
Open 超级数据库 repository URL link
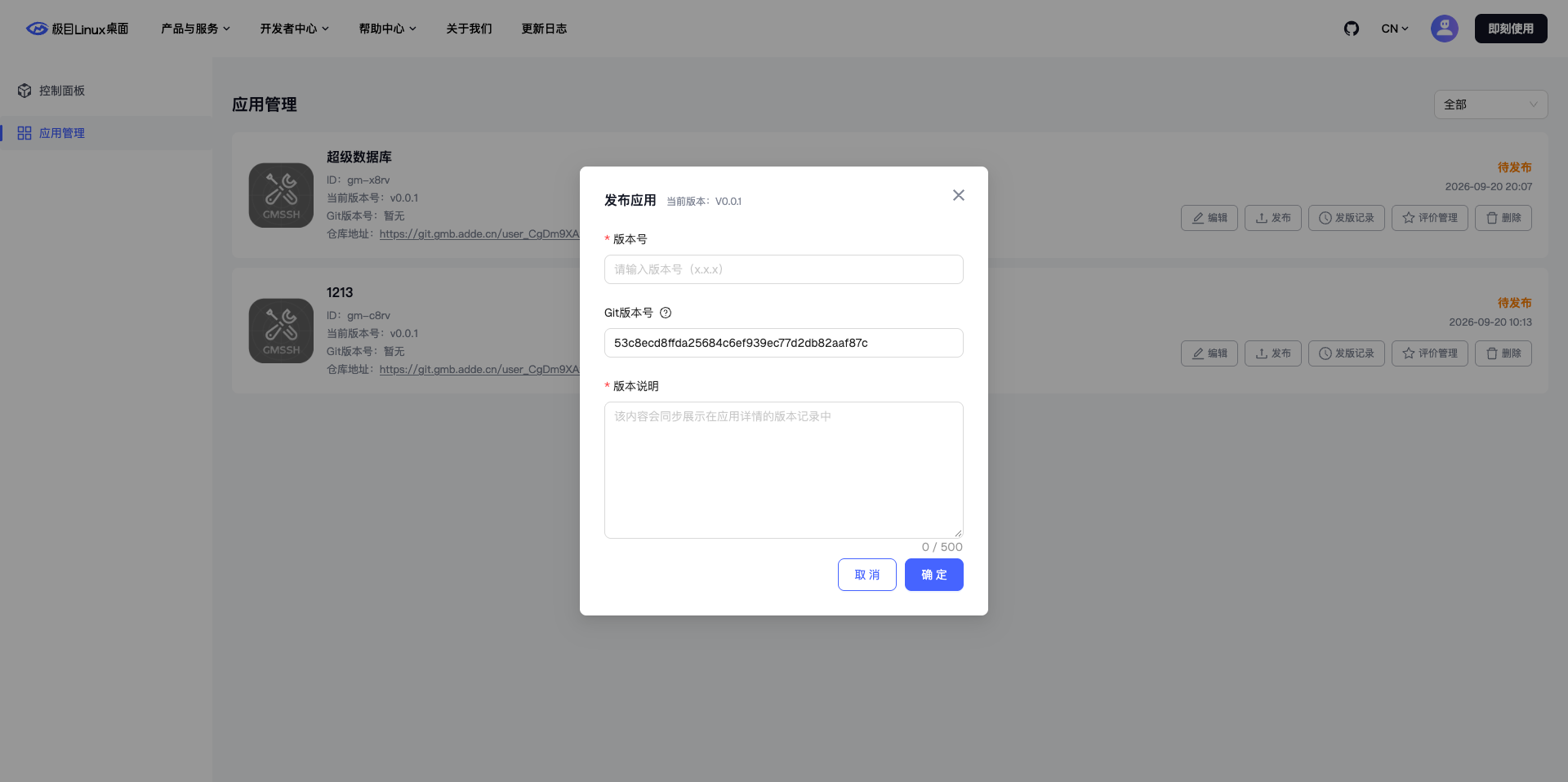coord(479,234)
